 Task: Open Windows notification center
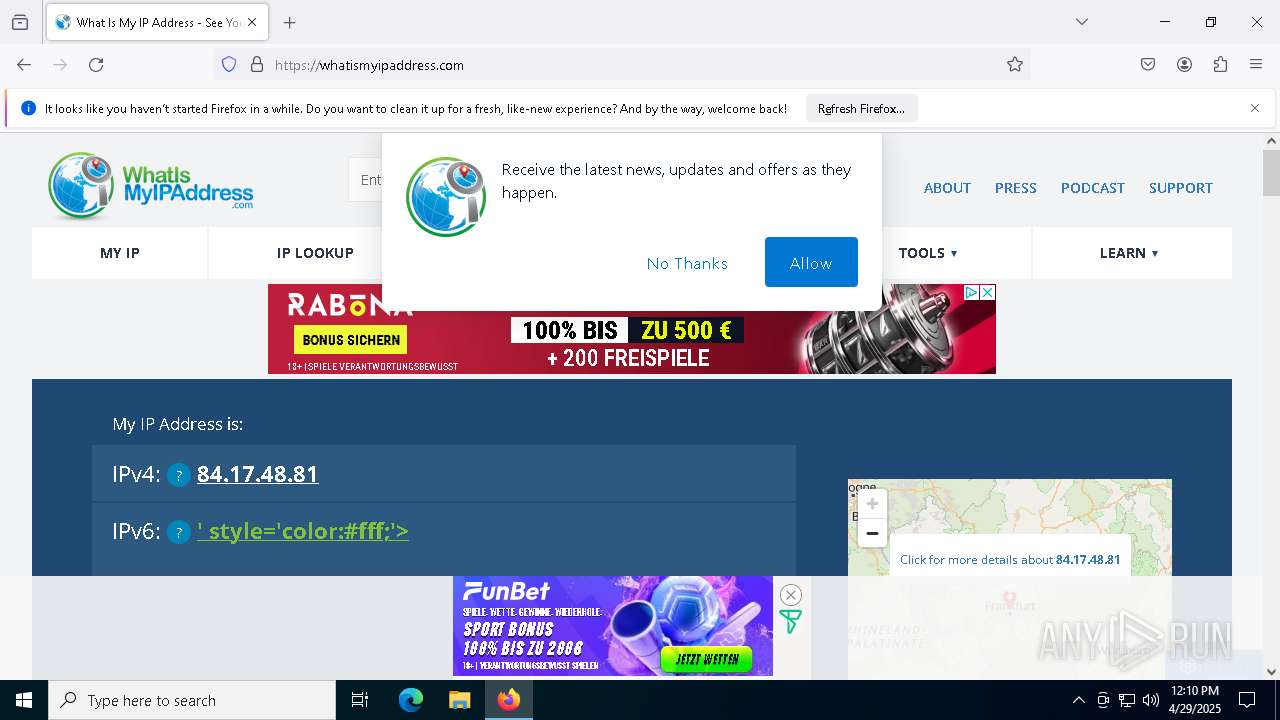pyautogui.click(x=1247, y=700)
